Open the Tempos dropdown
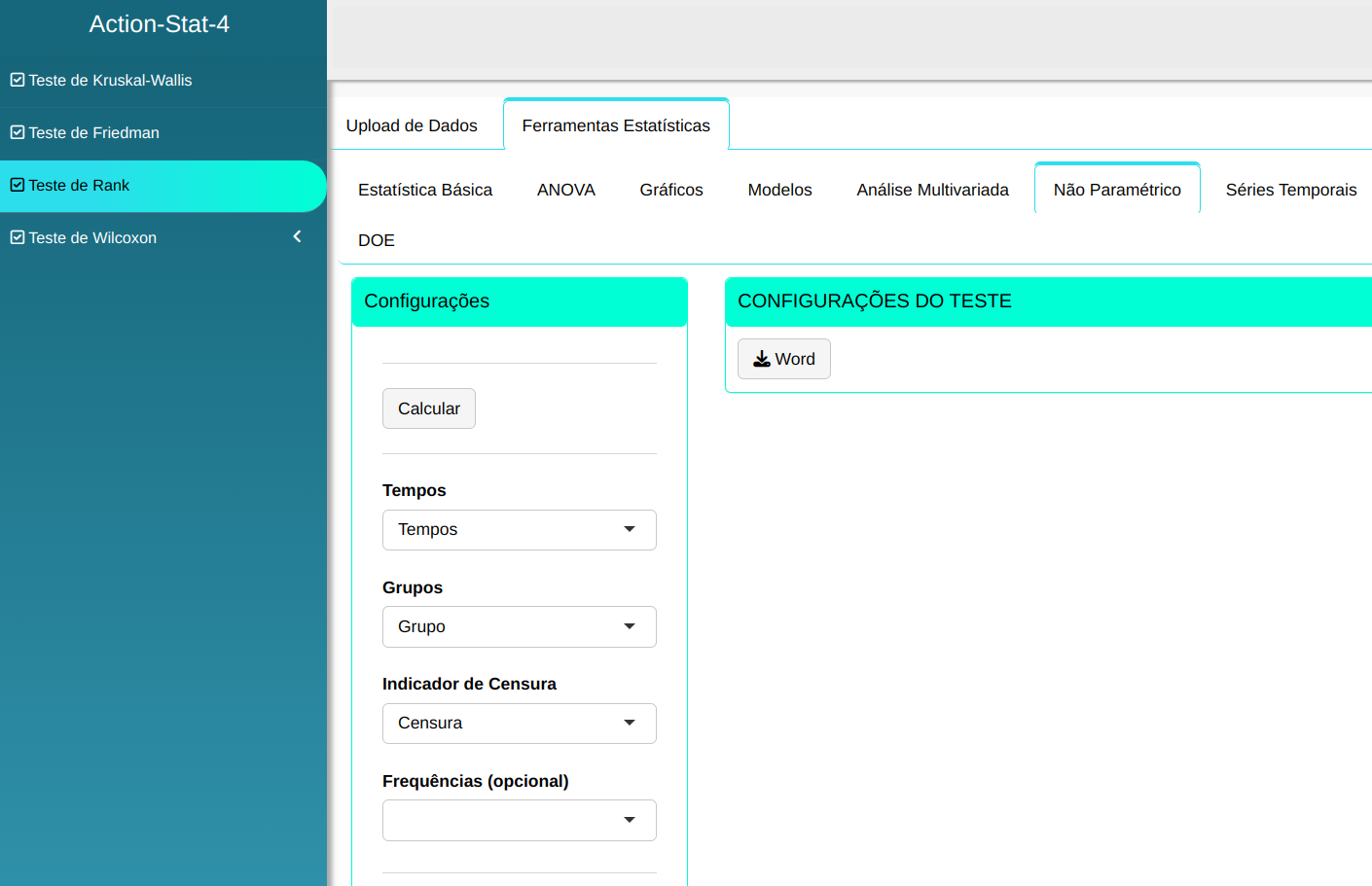The height and width of the screenshot is (886, 1372). (x=519, y=530)
